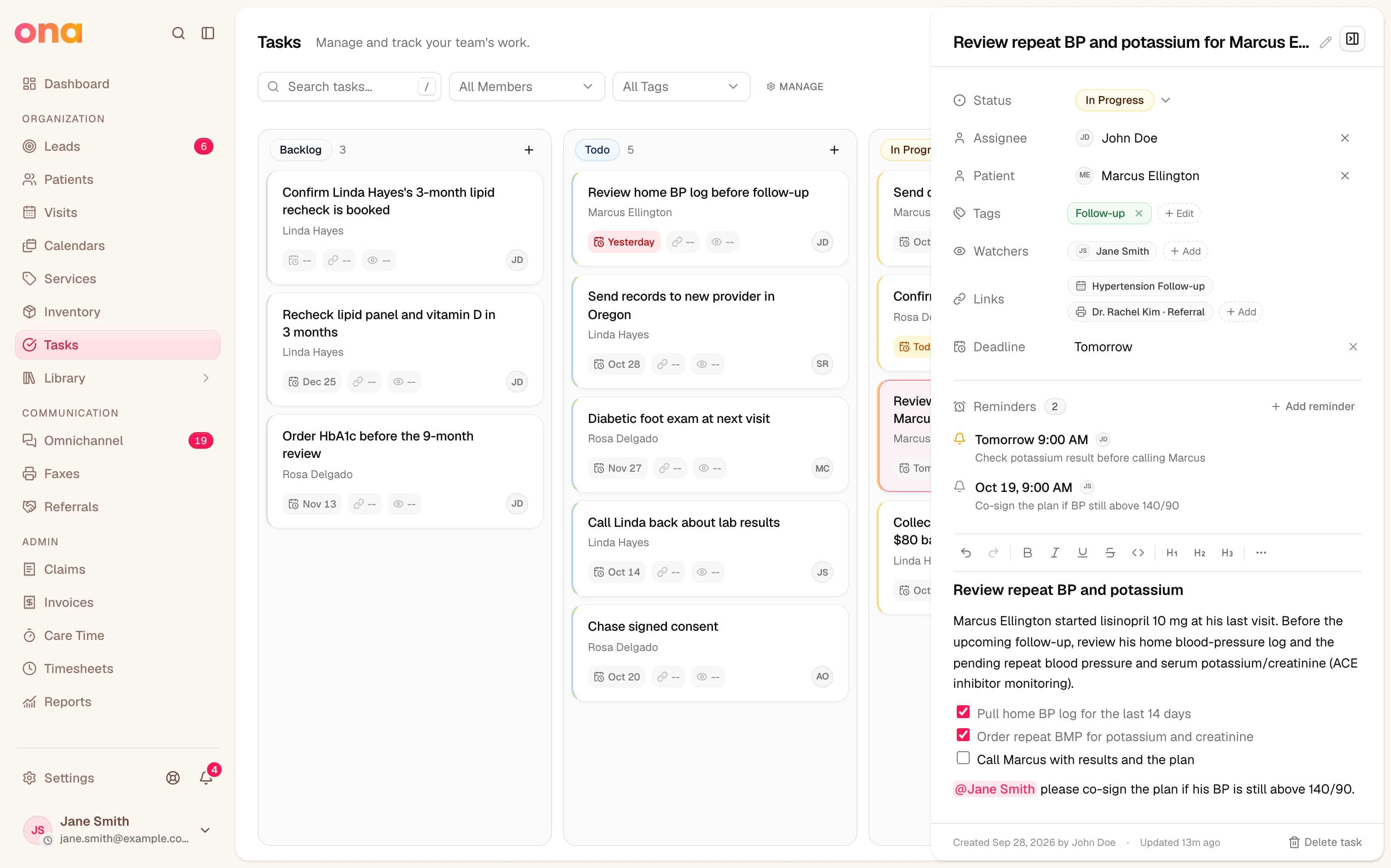This screenshot has width=1391, height=868.
Task: Edit tags with the + Edit button
Action: coord(1178,213)
